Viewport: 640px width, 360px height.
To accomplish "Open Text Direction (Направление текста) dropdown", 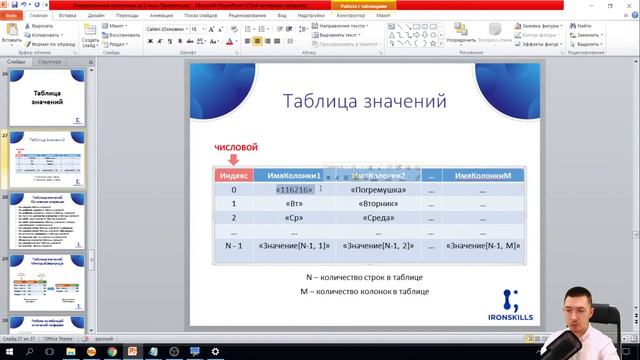I will click(340, 26).
